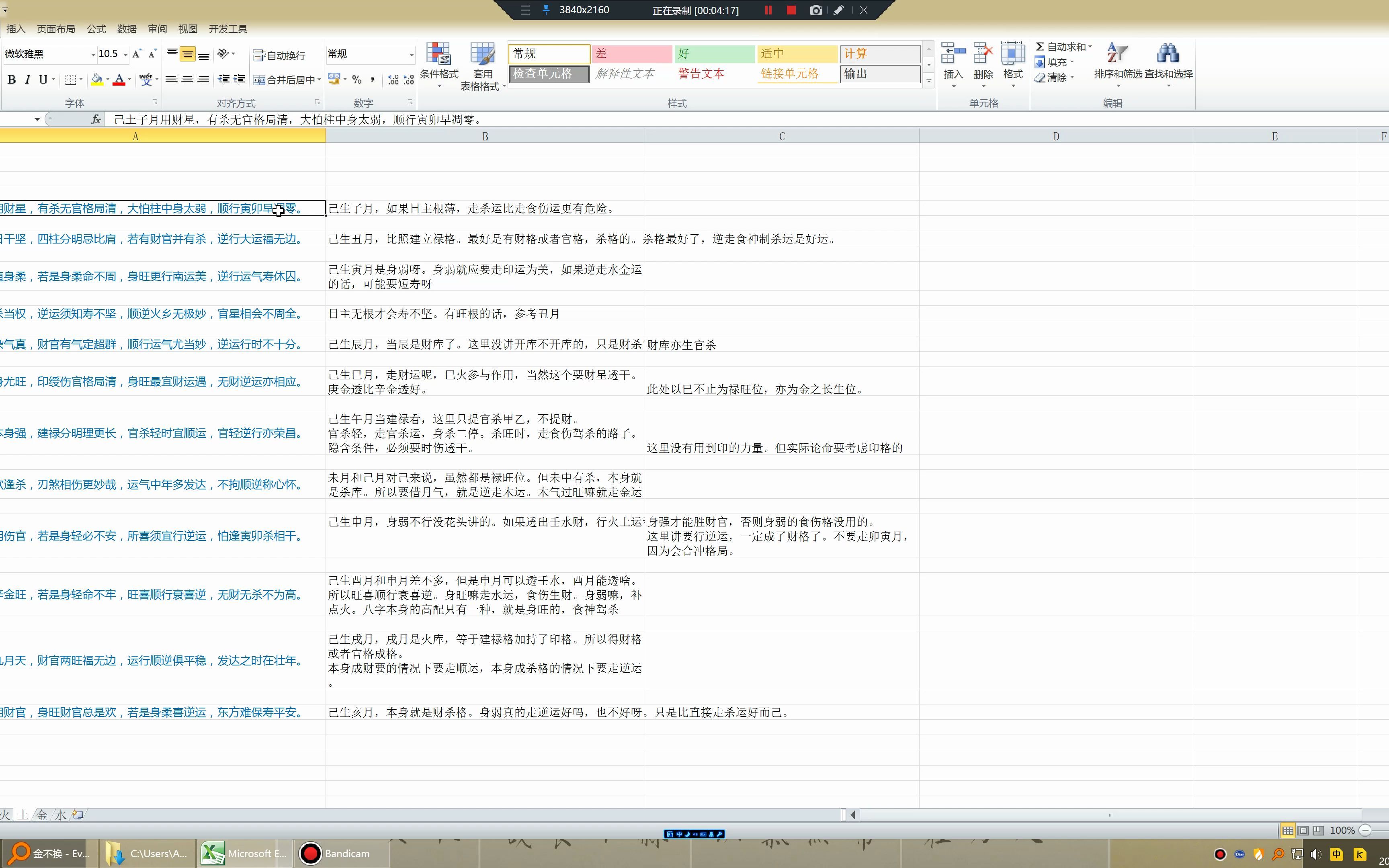The height and width of the screenshot is (868, 1389).
Task: Toggle bold formatting
Action: pos(12,80)
